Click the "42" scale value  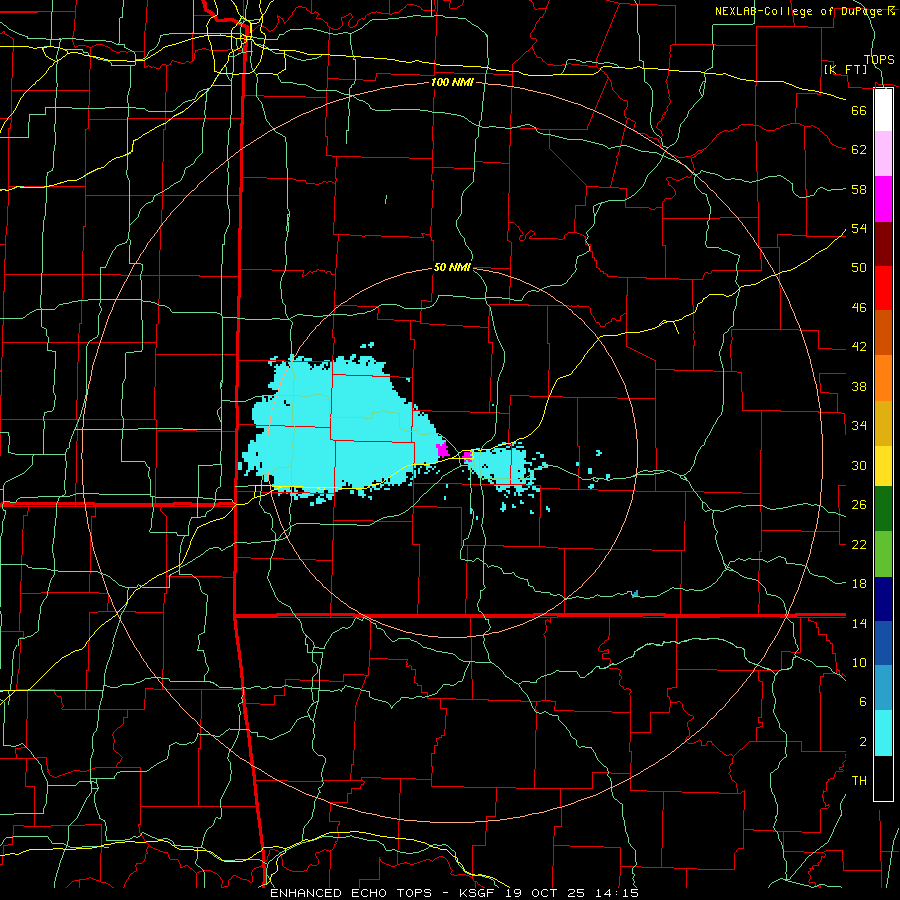tap(859, 346)
